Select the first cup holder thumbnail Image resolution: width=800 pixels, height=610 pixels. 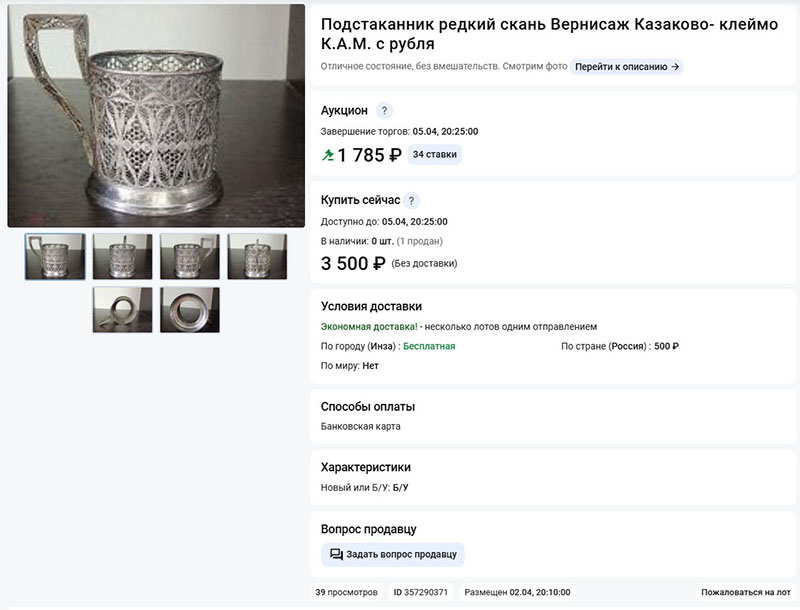(x=55, y=257)
